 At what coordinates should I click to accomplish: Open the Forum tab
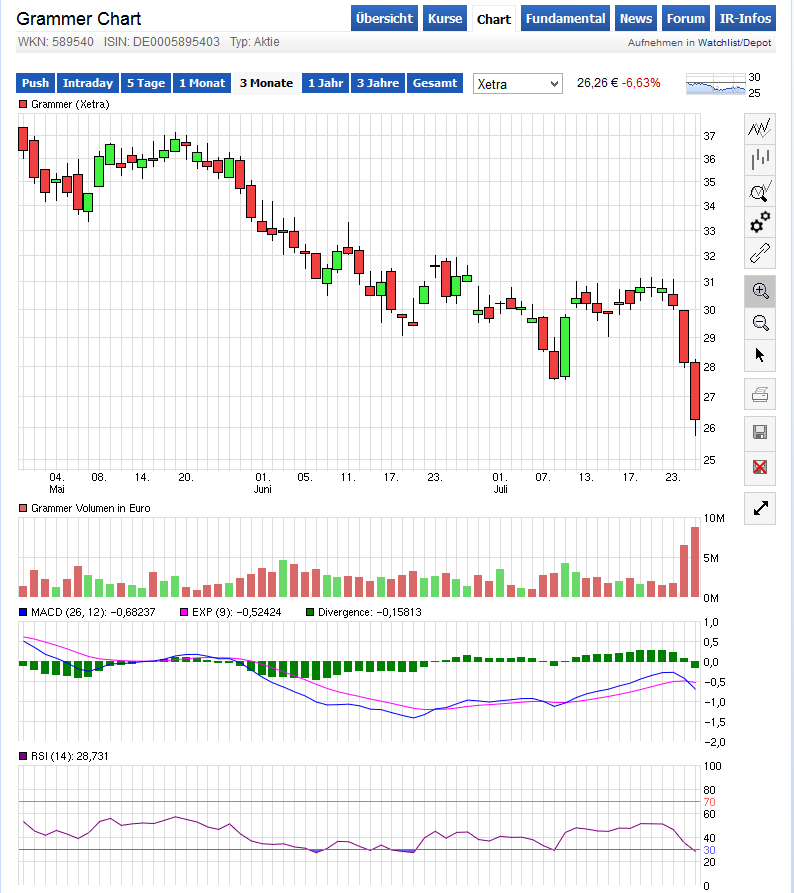686,18
